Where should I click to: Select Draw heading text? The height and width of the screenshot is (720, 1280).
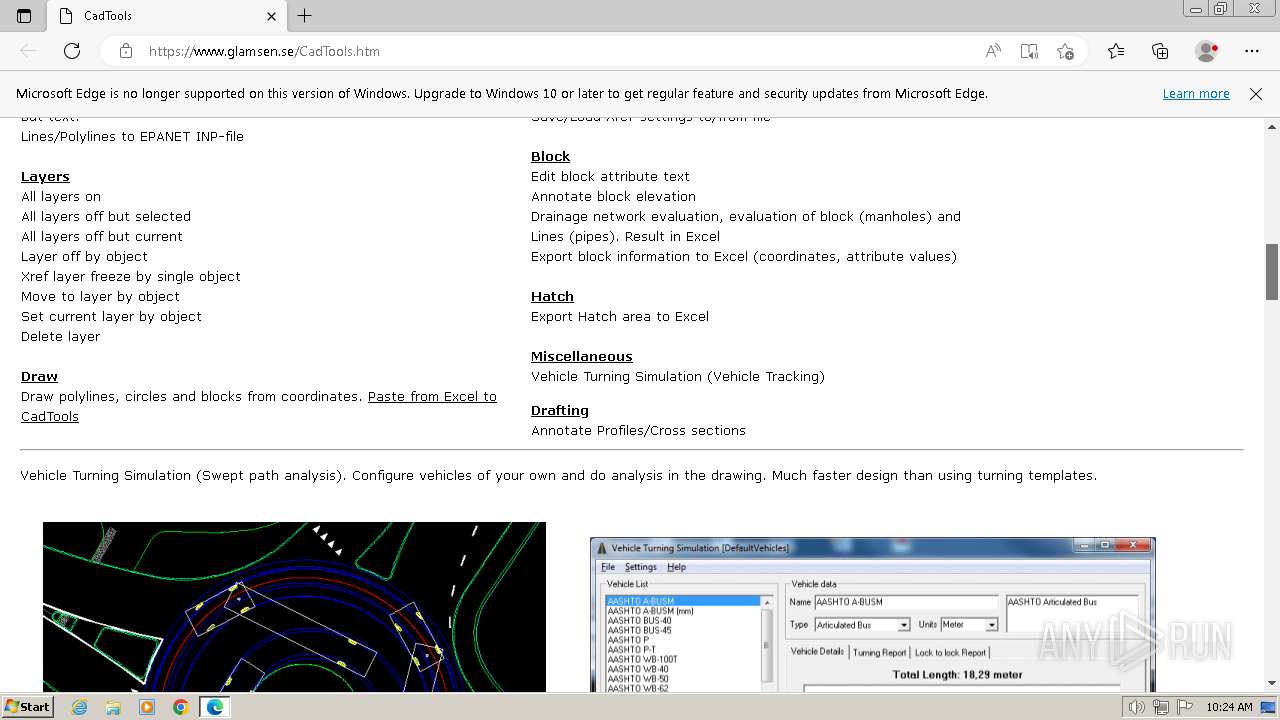point(39,376)
